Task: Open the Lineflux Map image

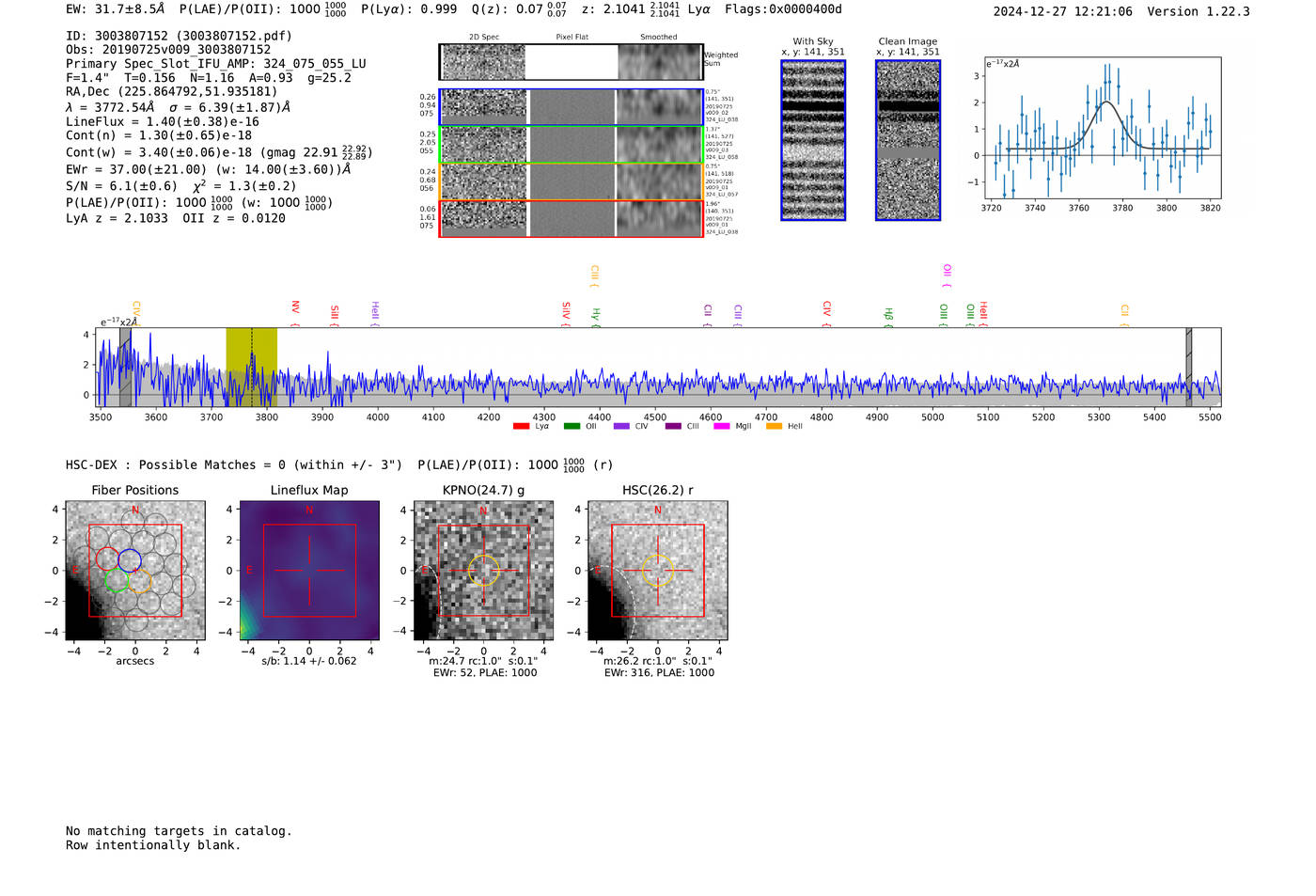Action: coord(309,571)
